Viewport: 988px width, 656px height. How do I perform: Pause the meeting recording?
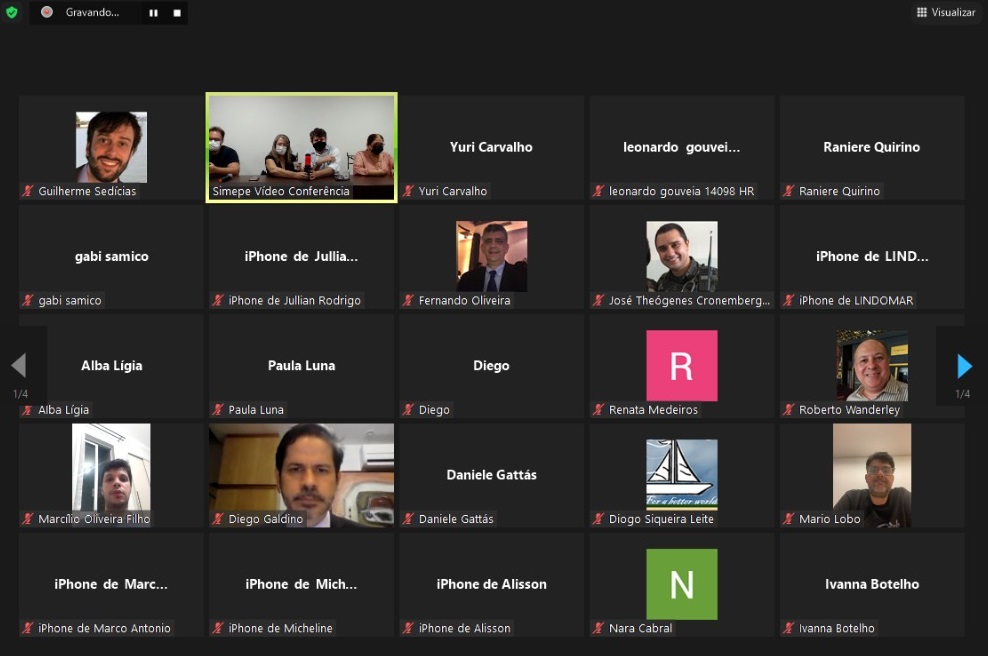coord(153,13)
